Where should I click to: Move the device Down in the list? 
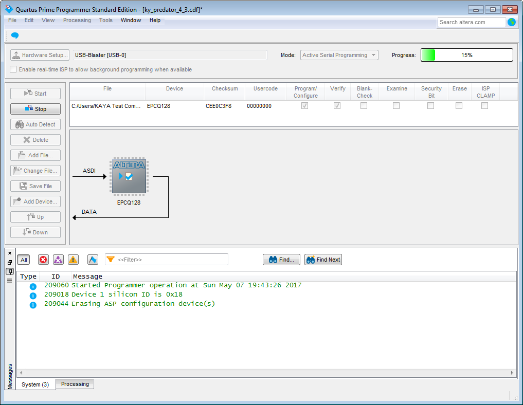tap(35, 232)
